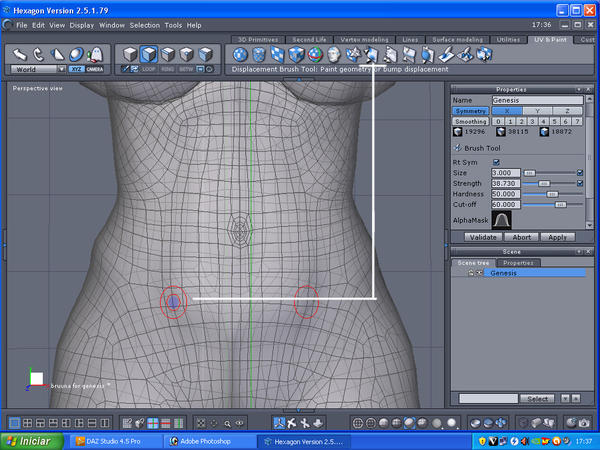
Task: Toggle the checkbox beside the Strength slider
Action: 580,183
